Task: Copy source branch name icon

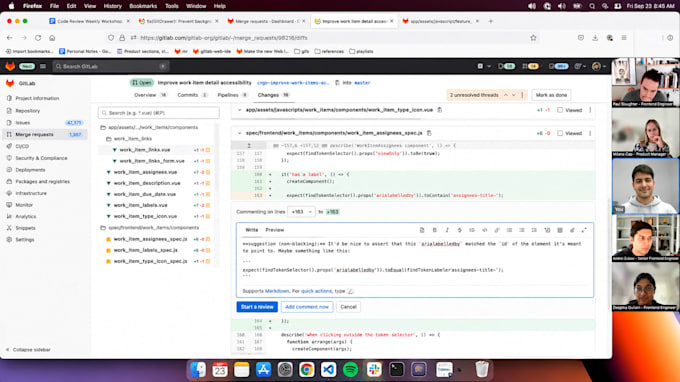Action: (x=337, y=83)
